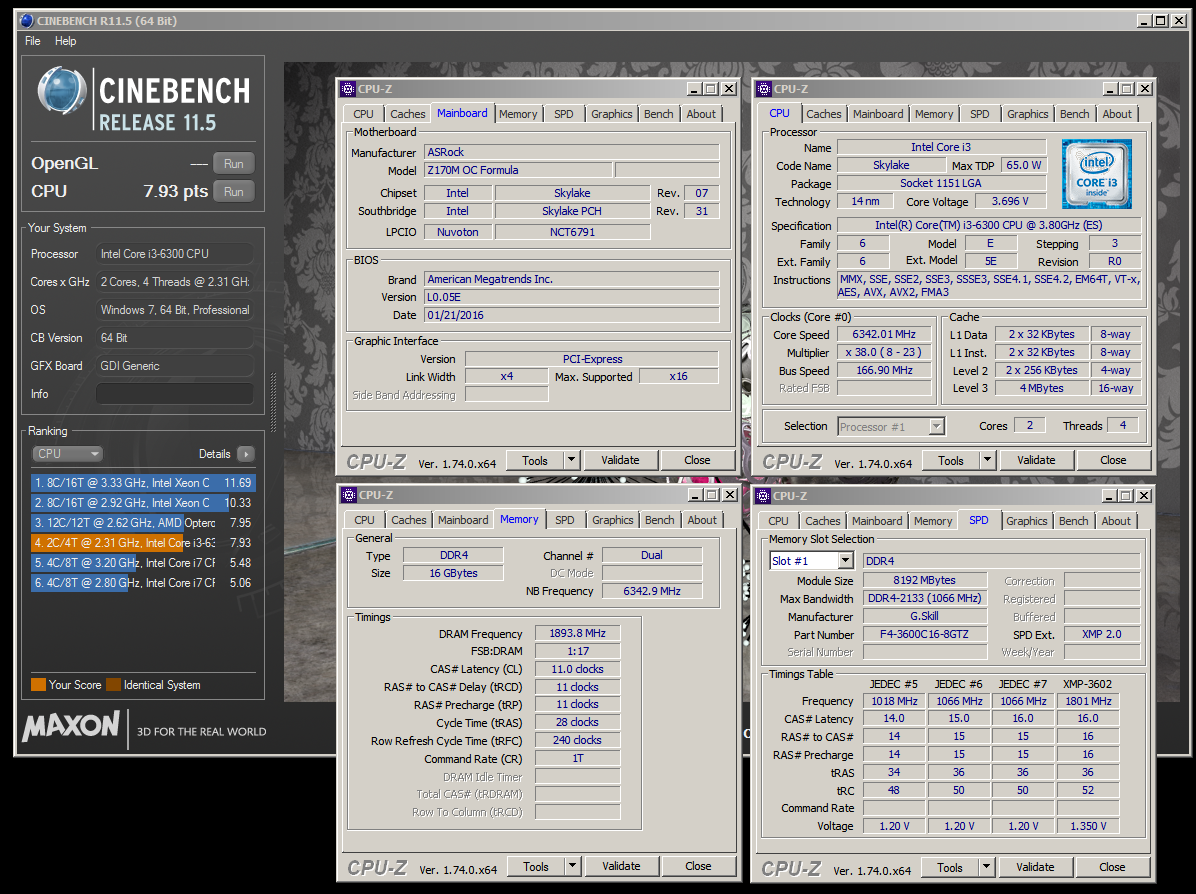Open About tab in Mainboard CPU-Z window
This screenshot has width=1196, height=894.
tap(701, 114)
